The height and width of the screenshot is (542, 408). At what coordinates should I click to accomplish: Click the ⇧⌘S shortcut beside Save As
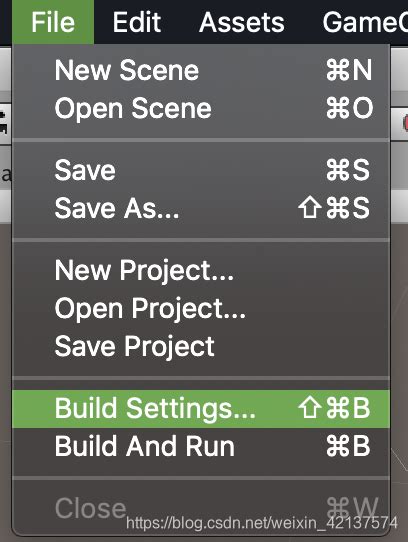click(x=334, y=208)
